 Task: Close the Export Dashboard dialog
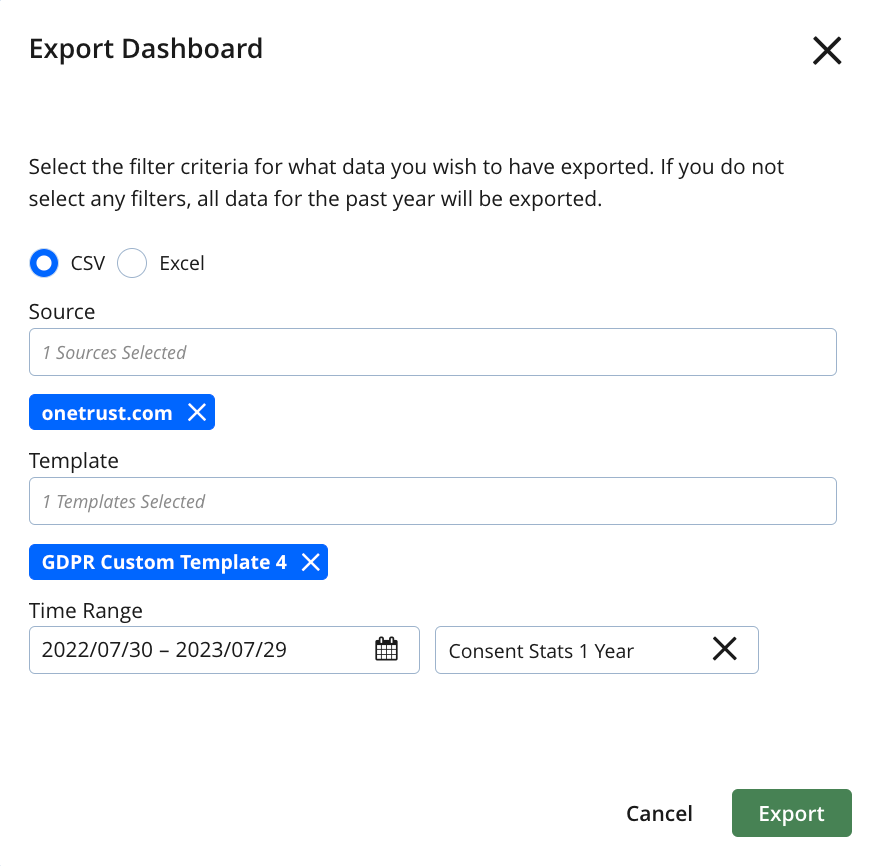coord(827,50)
